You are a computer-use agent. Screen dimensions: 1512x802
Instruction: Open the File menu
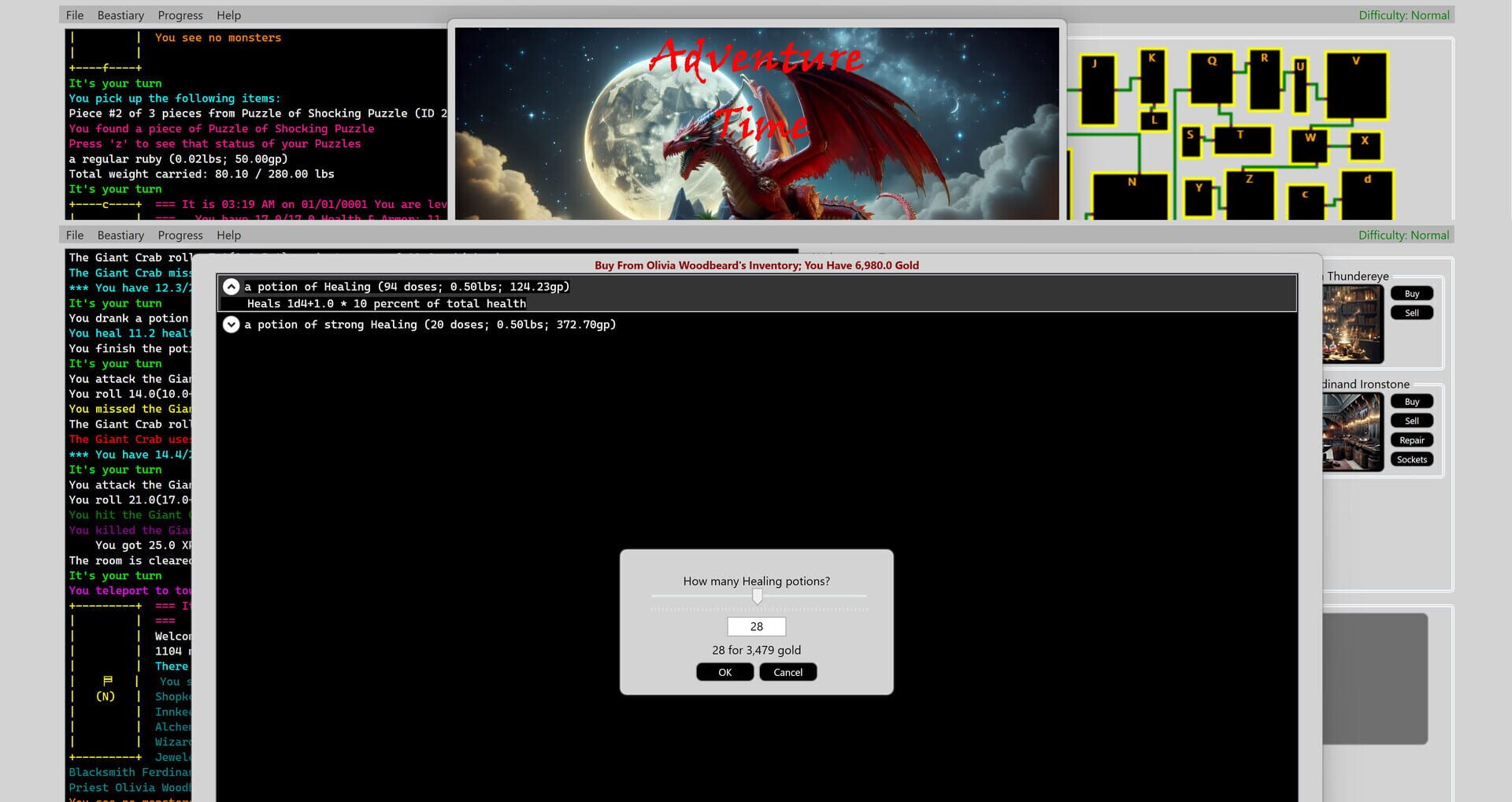tap(74, 235)
